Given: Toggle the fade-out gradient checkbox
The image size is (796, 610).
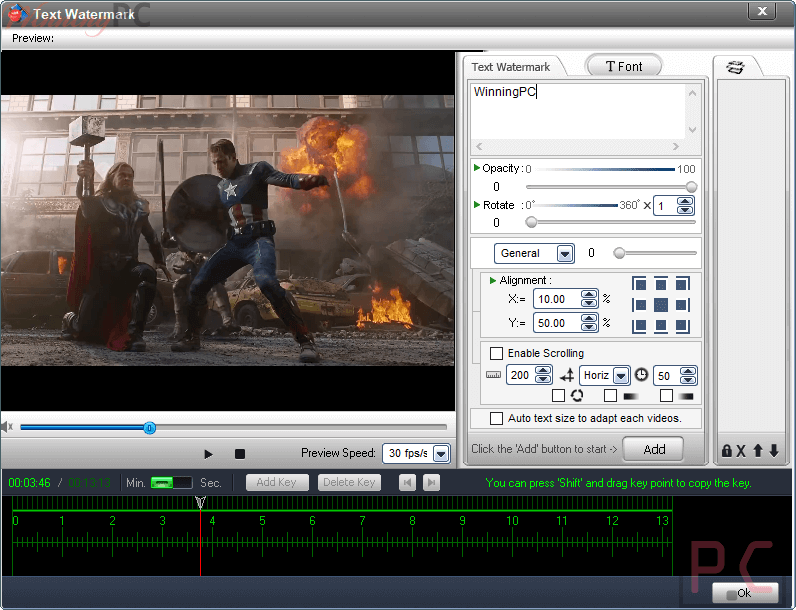Looking at the screenshot, I should coord(667,395).
